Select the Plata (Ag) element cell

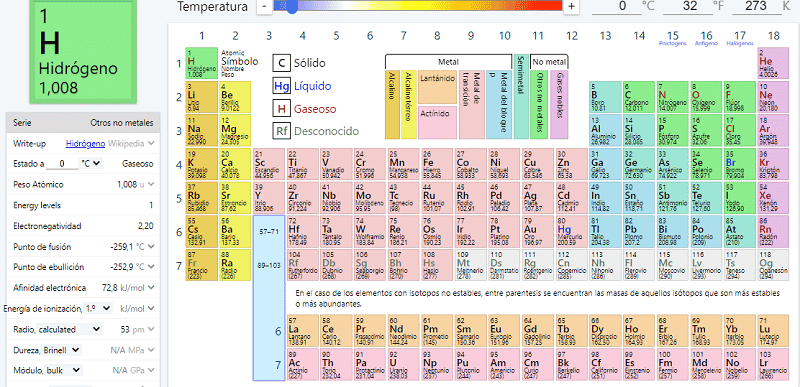[538, 198]
